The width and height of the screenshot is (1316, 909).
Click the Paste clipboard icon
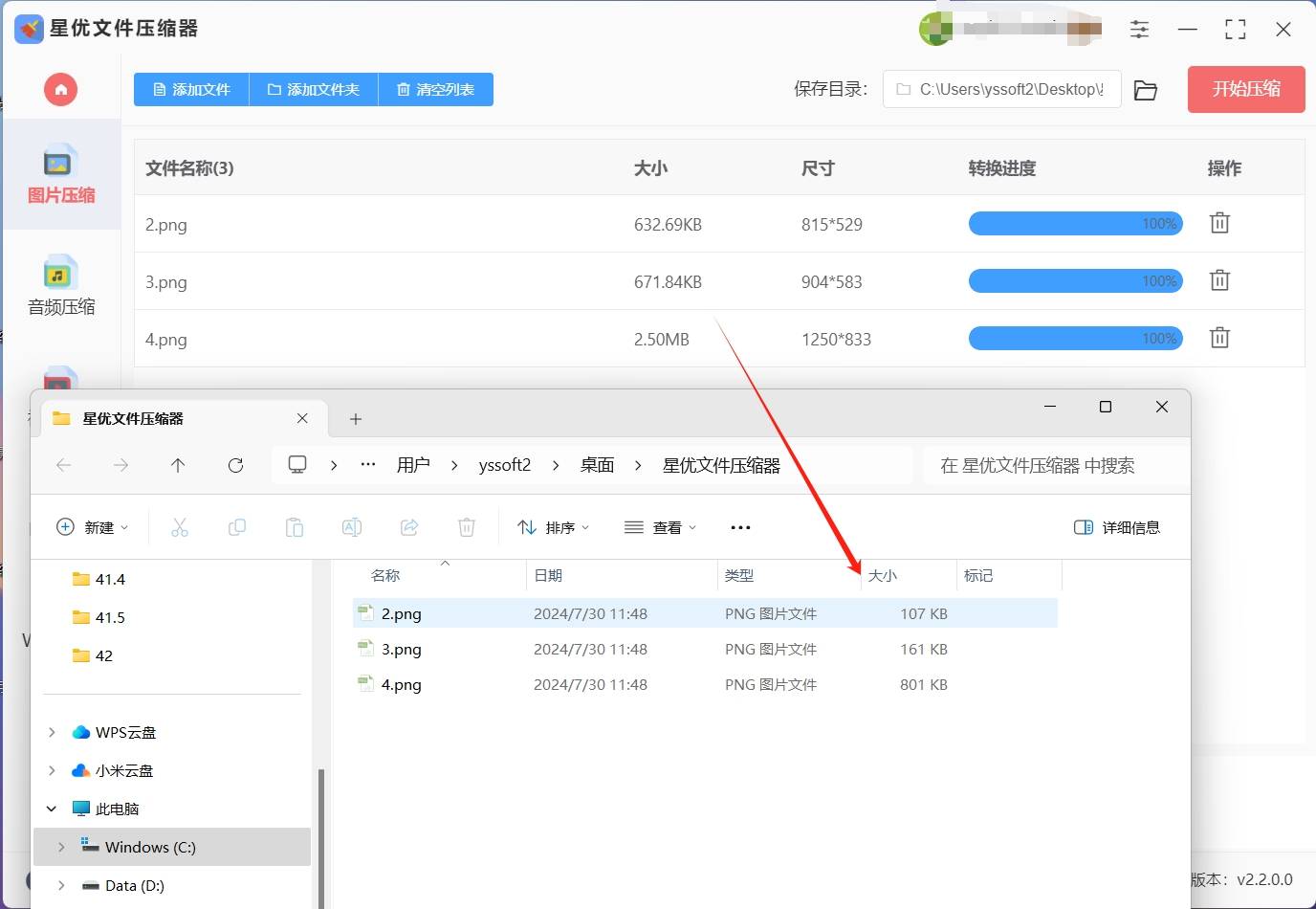click(x=295, y=527)
